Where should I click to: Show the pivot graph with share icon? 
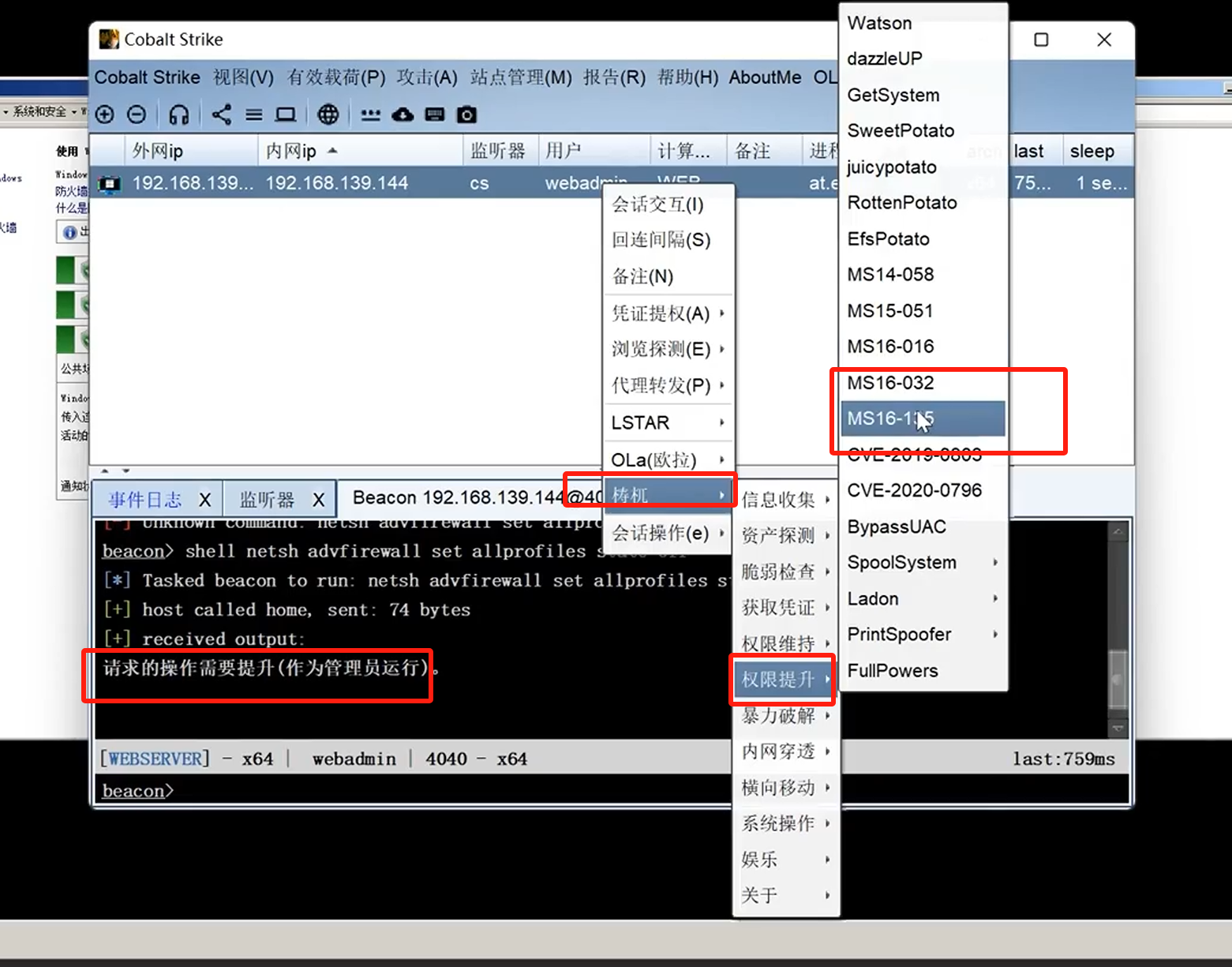222,114
